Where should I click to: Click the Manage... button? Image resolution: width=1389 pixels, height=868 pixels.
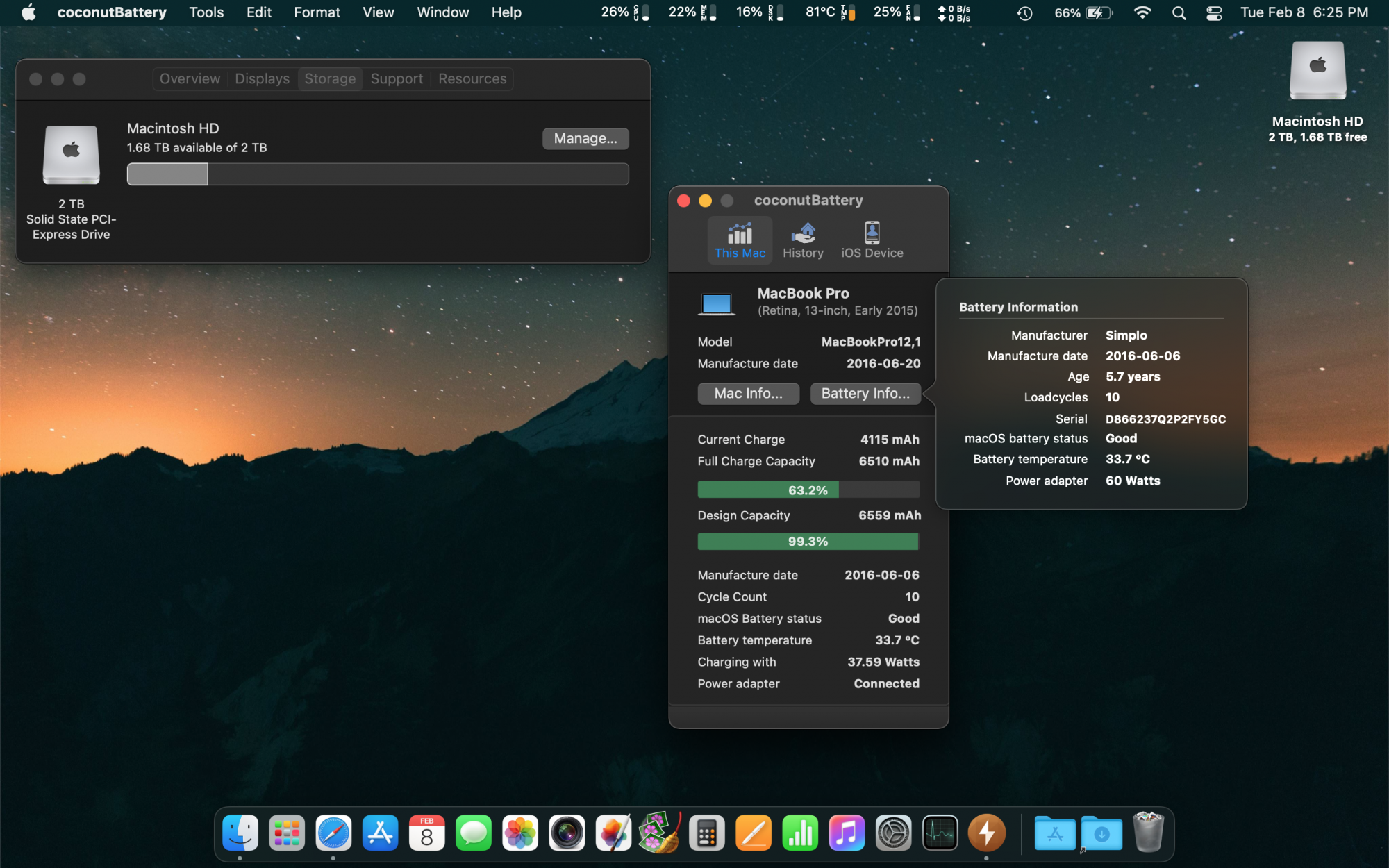pyautogui.click(x=585, y=138)
